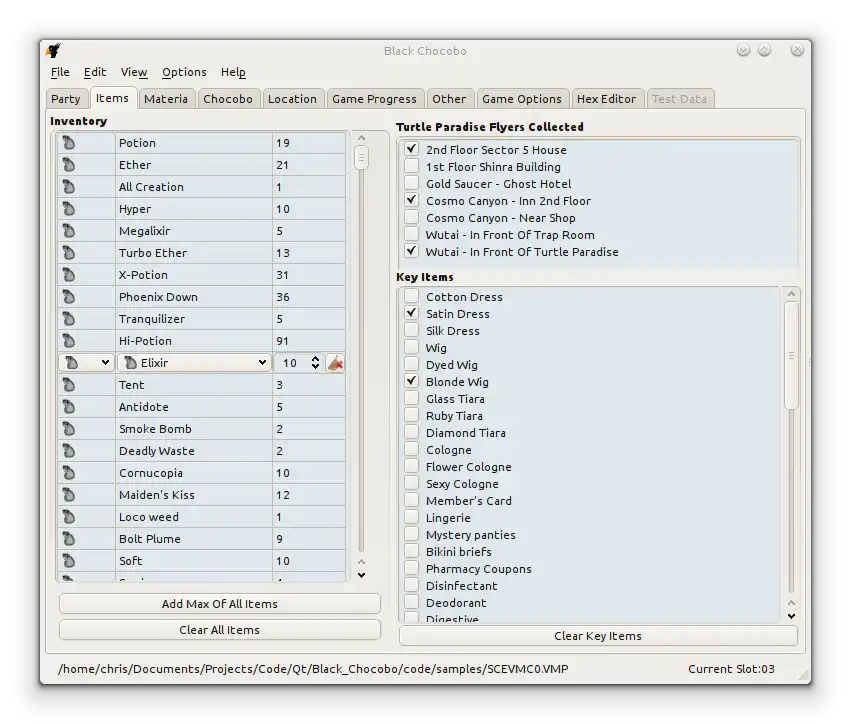Image resolution: width=851 pixels, height=724 pixels.
Task: Click the item icon beside Soft
Action: point(68,561)
